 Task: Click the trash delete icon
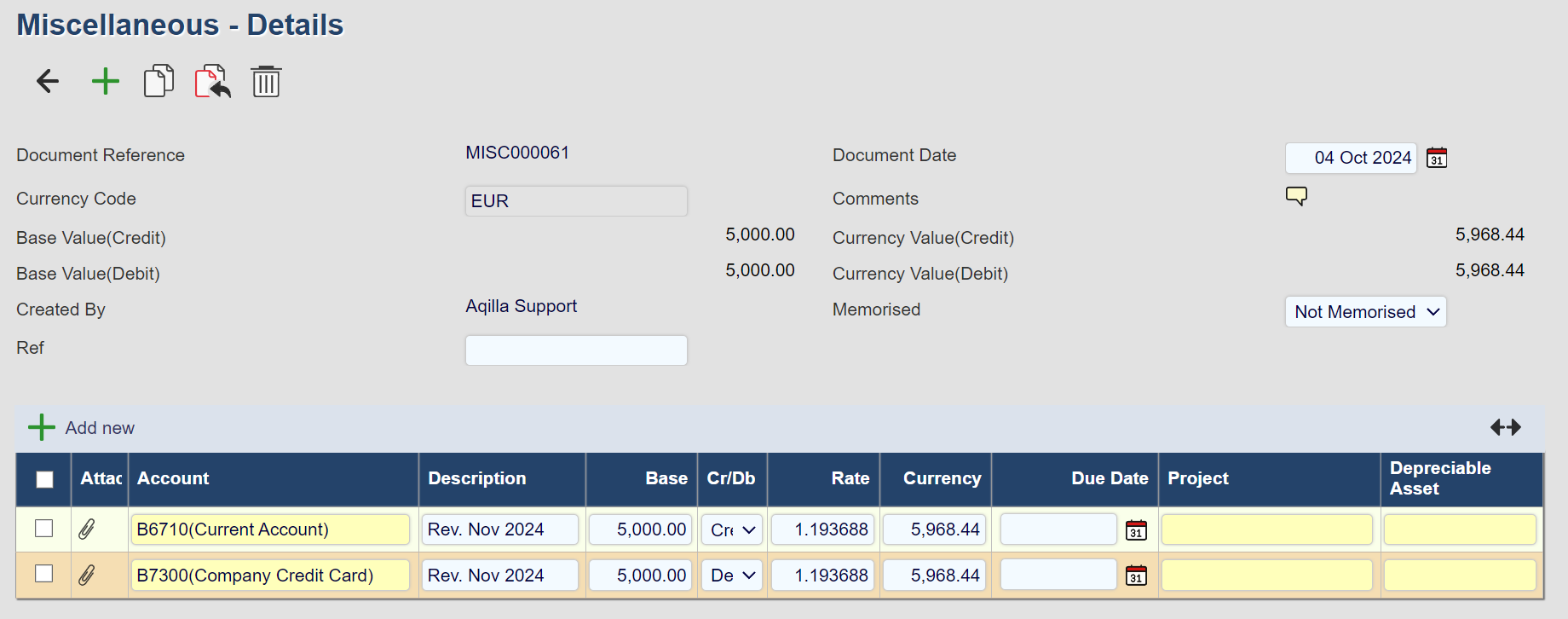(x=266, y=82)
